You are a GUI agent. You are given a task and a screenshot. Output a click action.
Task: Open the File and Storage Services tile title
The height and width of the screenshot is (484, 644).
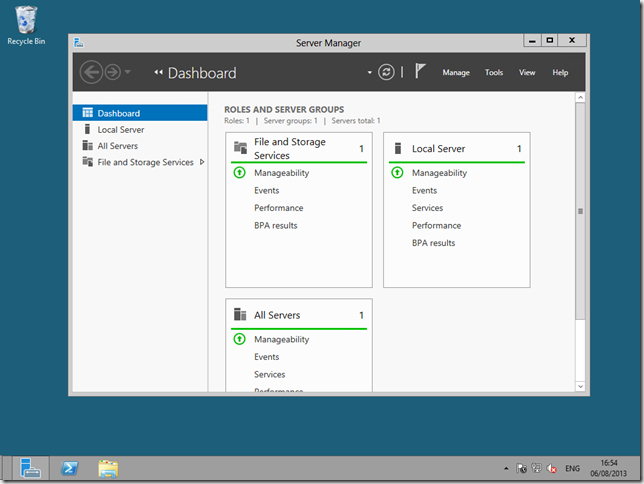click(x=290, y=148)
